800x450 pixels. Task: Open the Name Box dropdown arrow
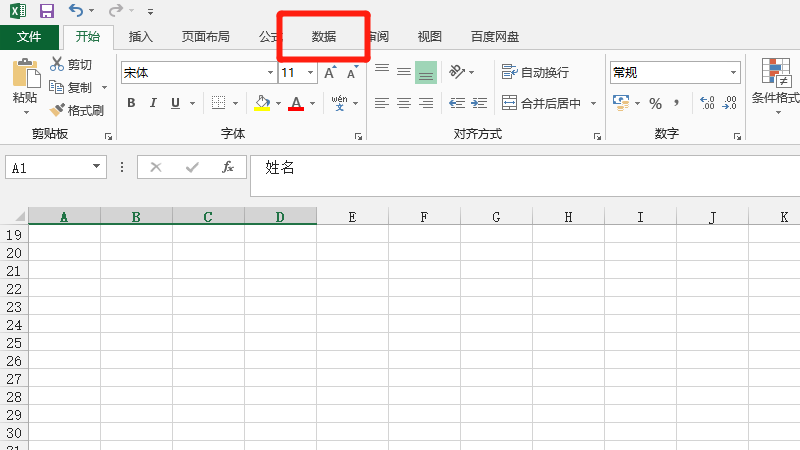click(x=97, y=168)
